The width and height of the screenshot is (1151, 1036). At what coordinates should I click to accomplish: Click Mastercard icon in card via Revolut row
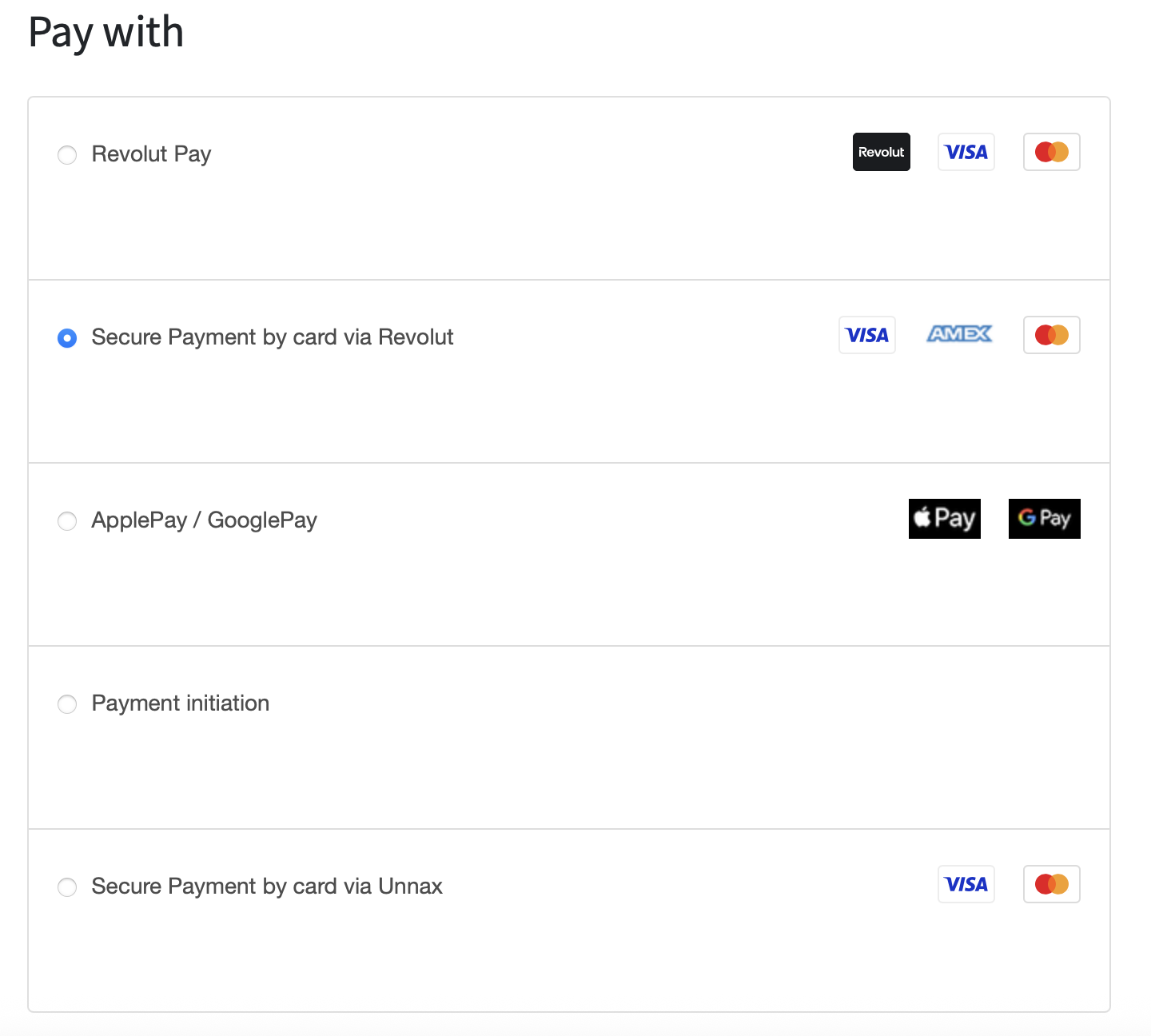pyautogui.click(x=1051, y=335)
